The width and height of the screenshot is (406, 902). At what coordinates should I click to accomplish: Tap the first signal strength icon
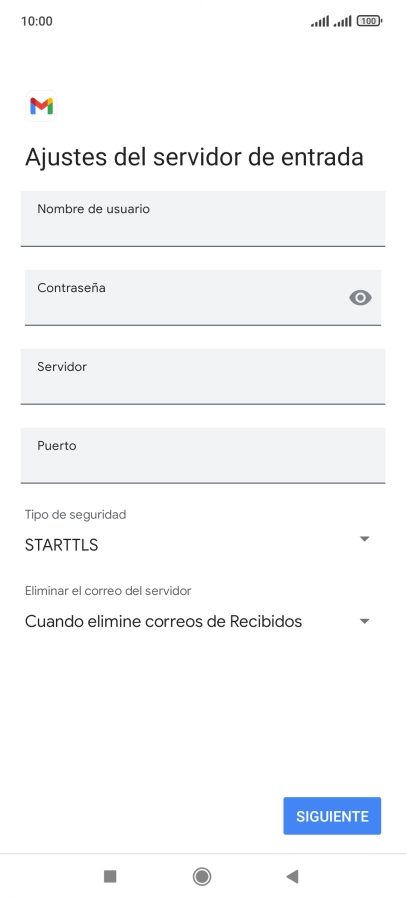320,21
